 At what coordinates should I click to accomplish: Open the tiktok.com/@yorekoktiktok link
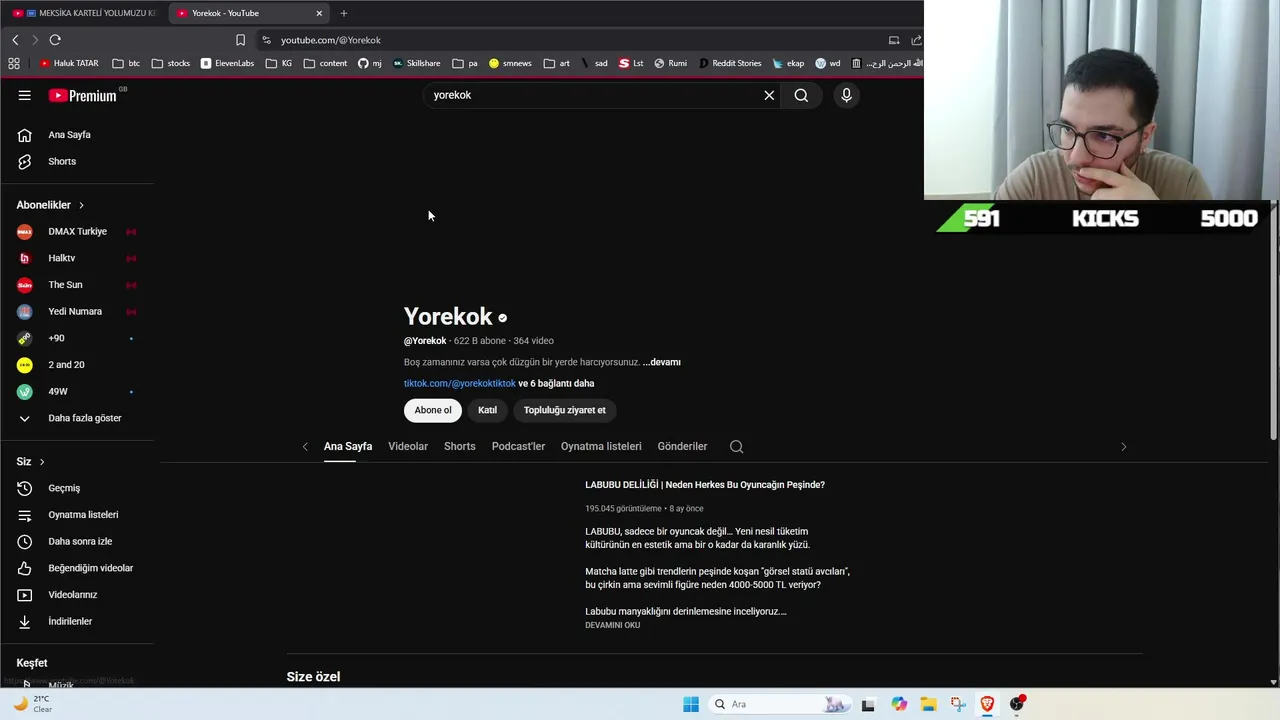pyautogui.click(x=460, y=383)
